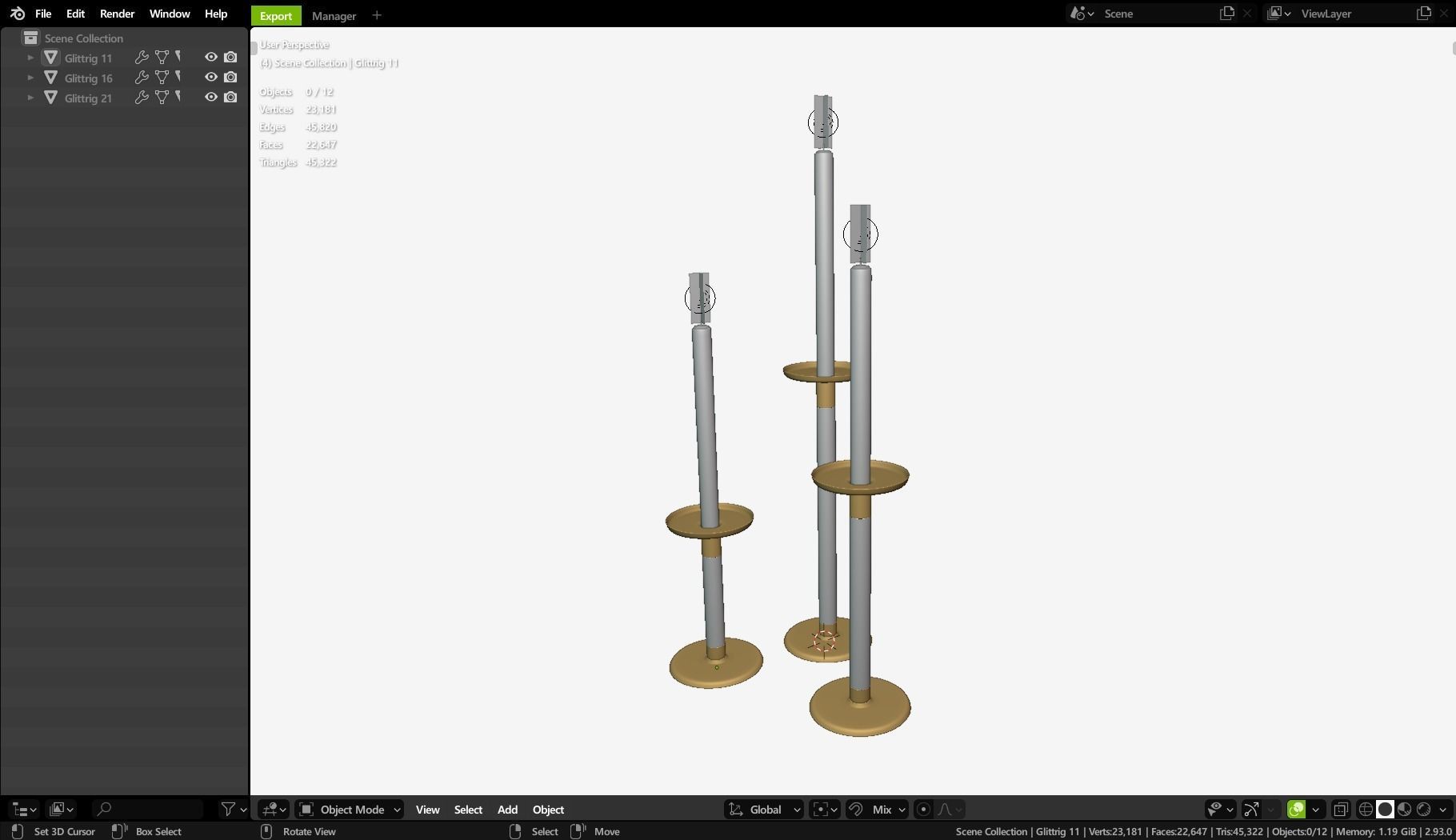
Task: Open the Edit menu
Action: click(x=75, y=14)
